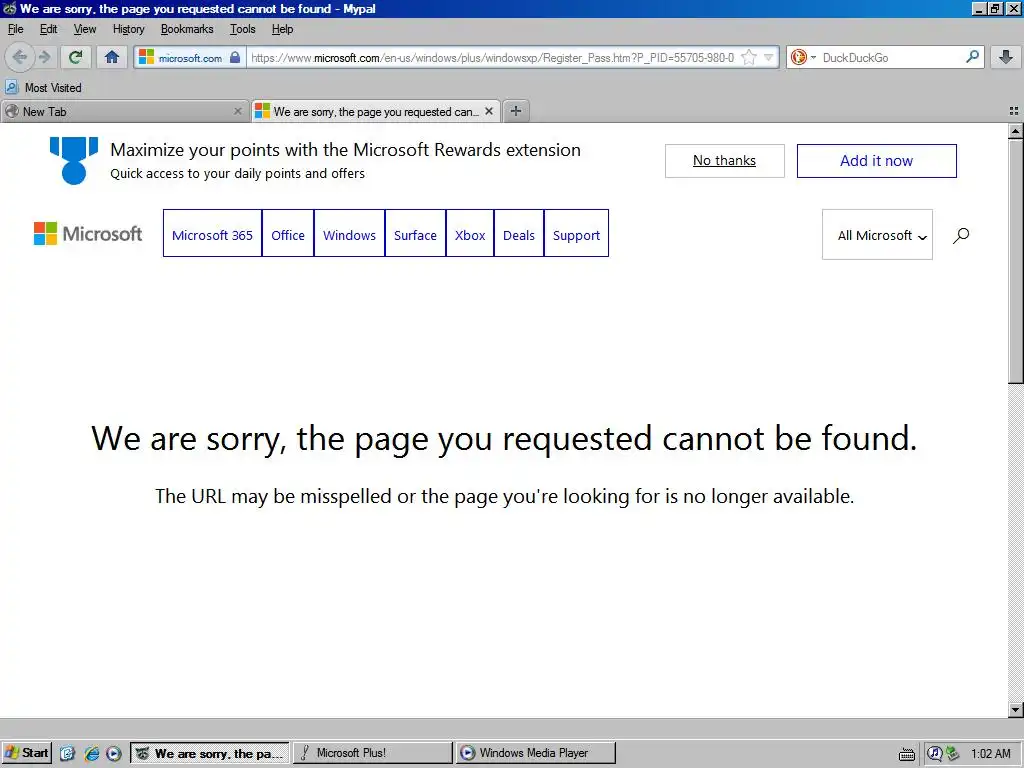Click the vertical scrollbar down arrow
The height and width of the screenshot is (768, 1024).
[x=1016, y=709]
